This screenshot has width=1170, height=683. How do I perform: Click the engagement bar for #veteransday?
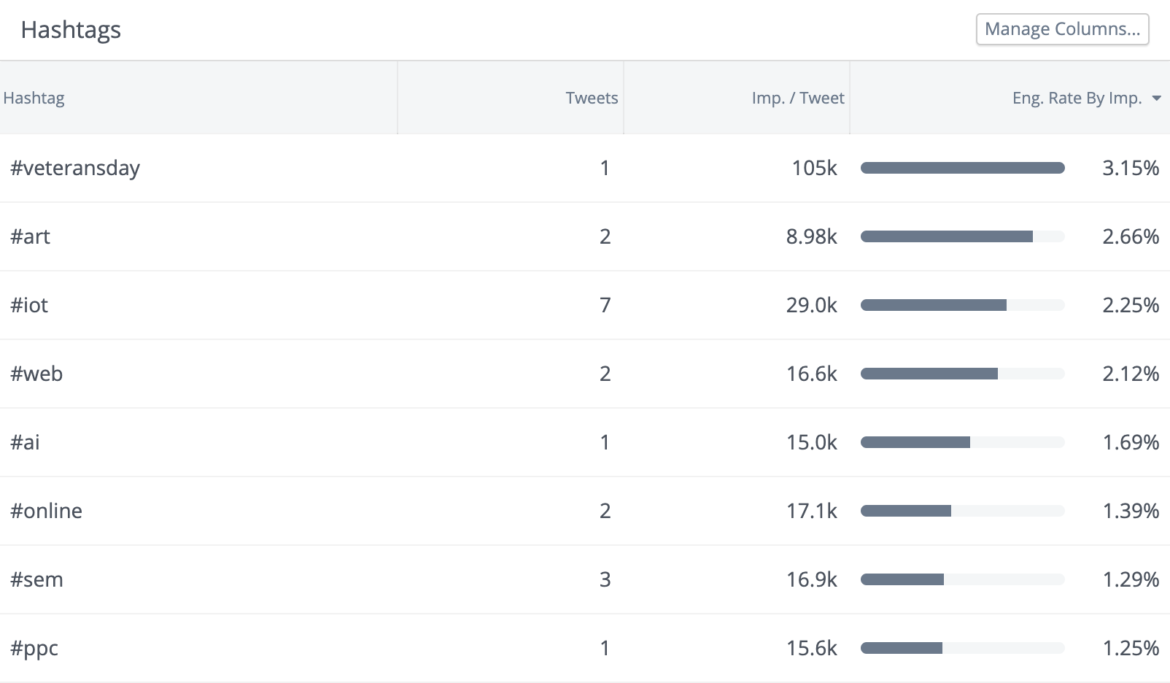963,167
